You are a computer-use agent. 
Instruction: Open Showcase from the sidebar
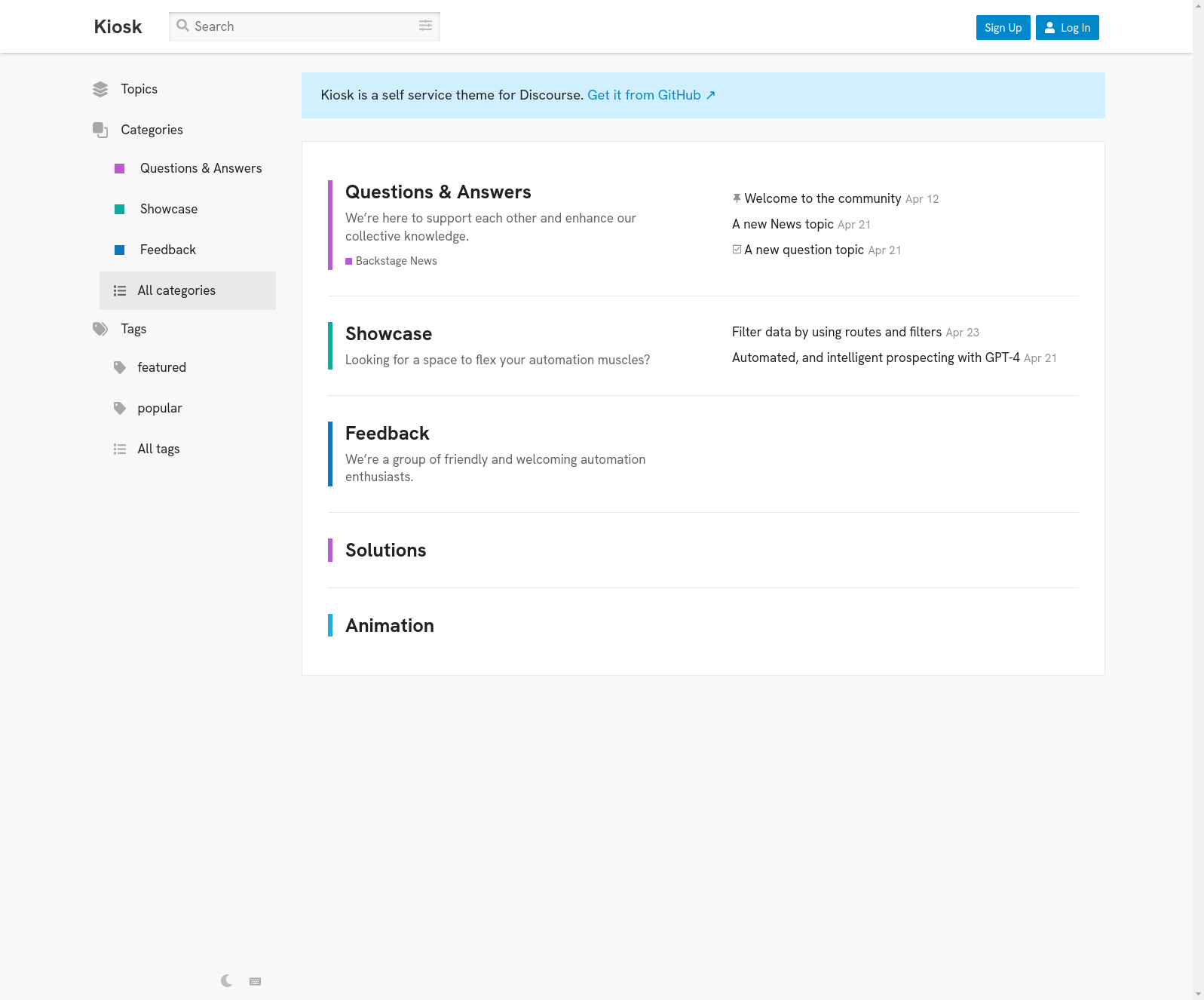point(169,209)
